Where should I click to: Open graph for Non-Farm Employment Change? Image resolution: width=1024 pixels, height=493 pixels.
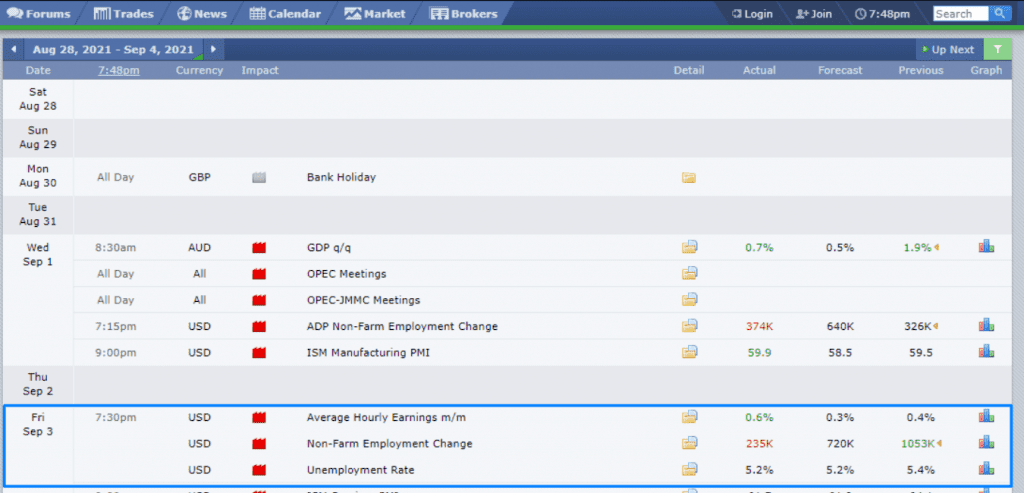point(986,443)
